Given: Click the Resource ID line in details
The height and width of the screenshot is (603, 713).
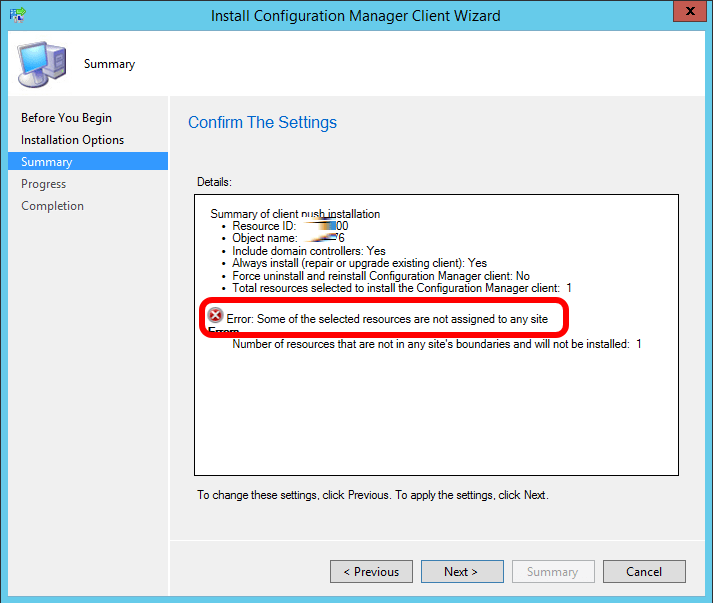Looking at the screenshot, I should tap(290, 227).
